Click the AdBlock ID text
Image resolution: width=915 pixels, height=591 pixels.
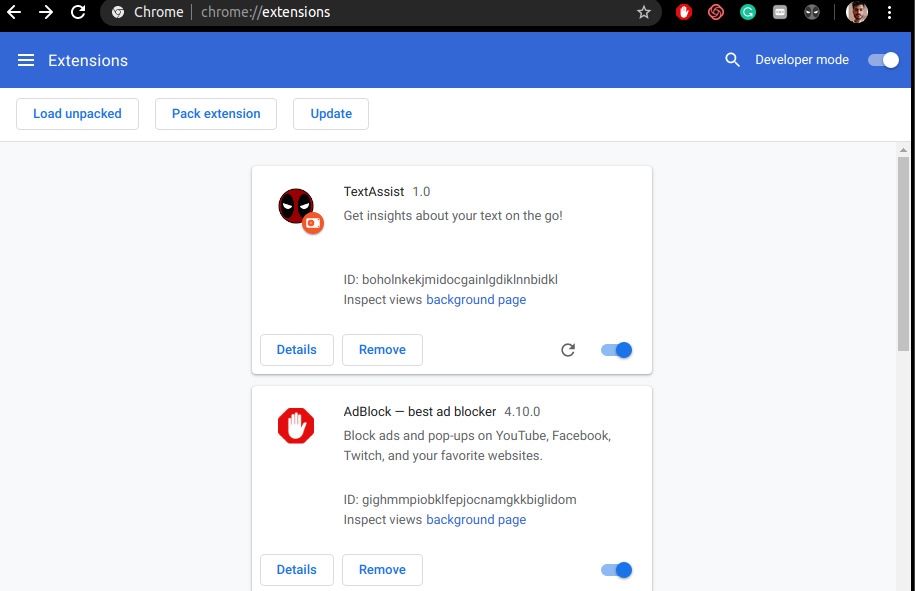[460, 500]
